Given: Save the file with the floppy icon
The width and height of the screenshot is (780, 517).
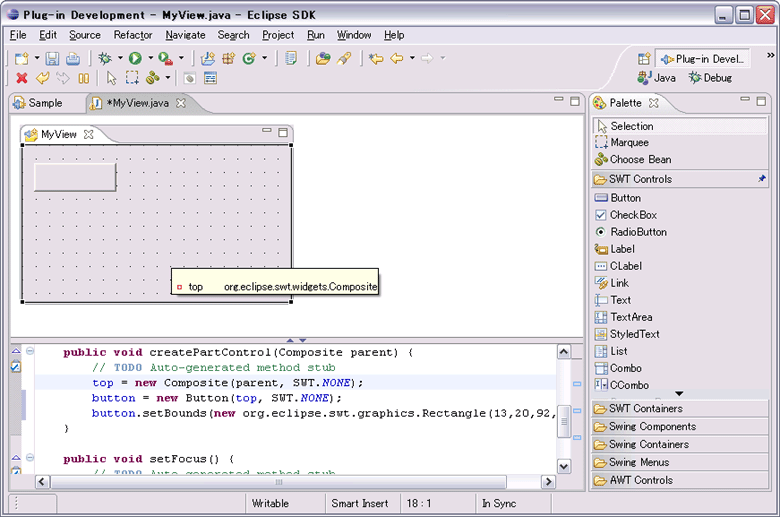Looking at the screenshot, I should [x=52, y=58].
